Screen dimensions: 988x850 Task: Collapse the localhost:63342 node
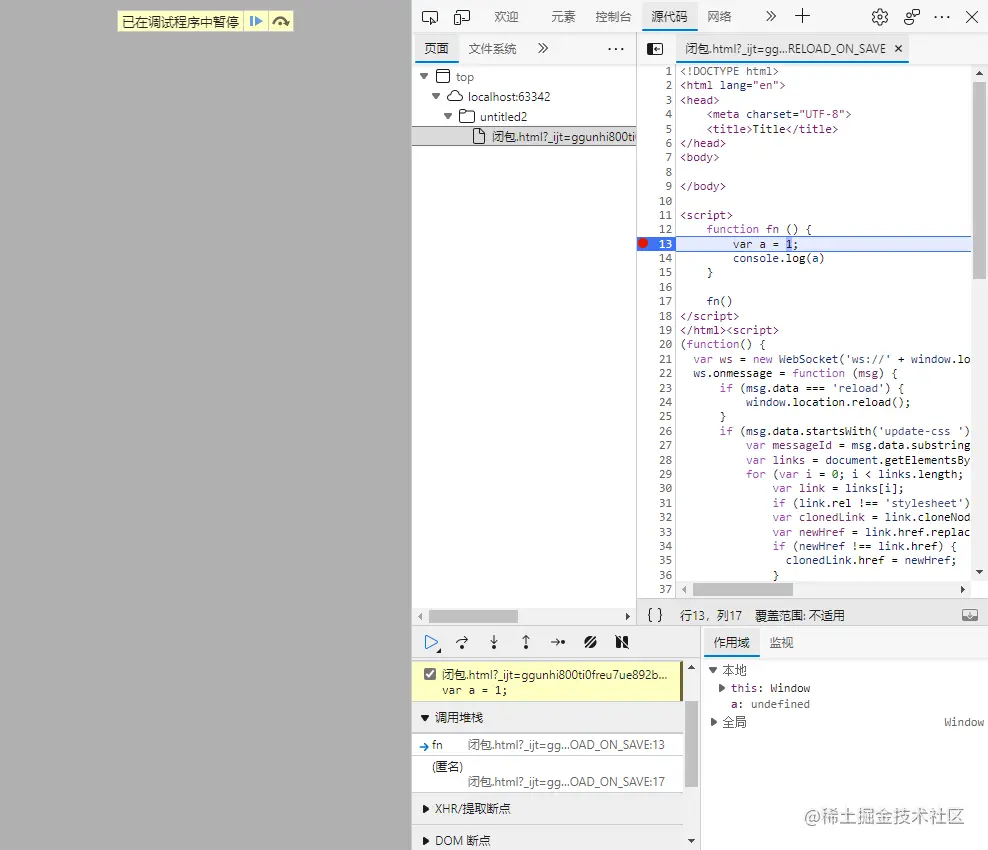[x=436, y=96]
